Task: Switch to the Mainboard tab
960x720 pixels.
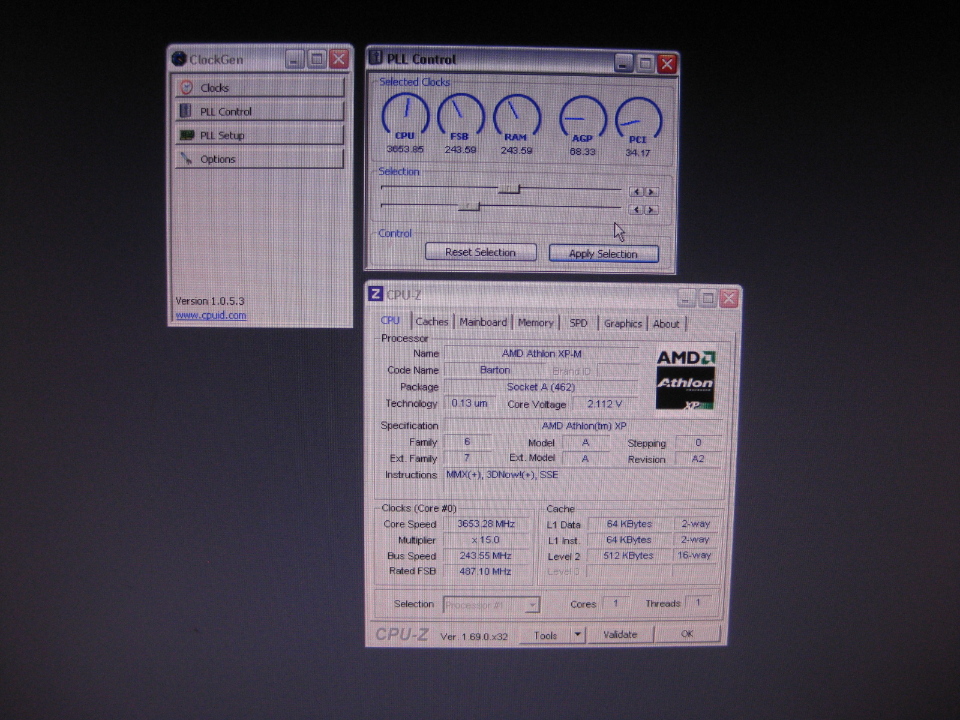Action: point(483,322)
